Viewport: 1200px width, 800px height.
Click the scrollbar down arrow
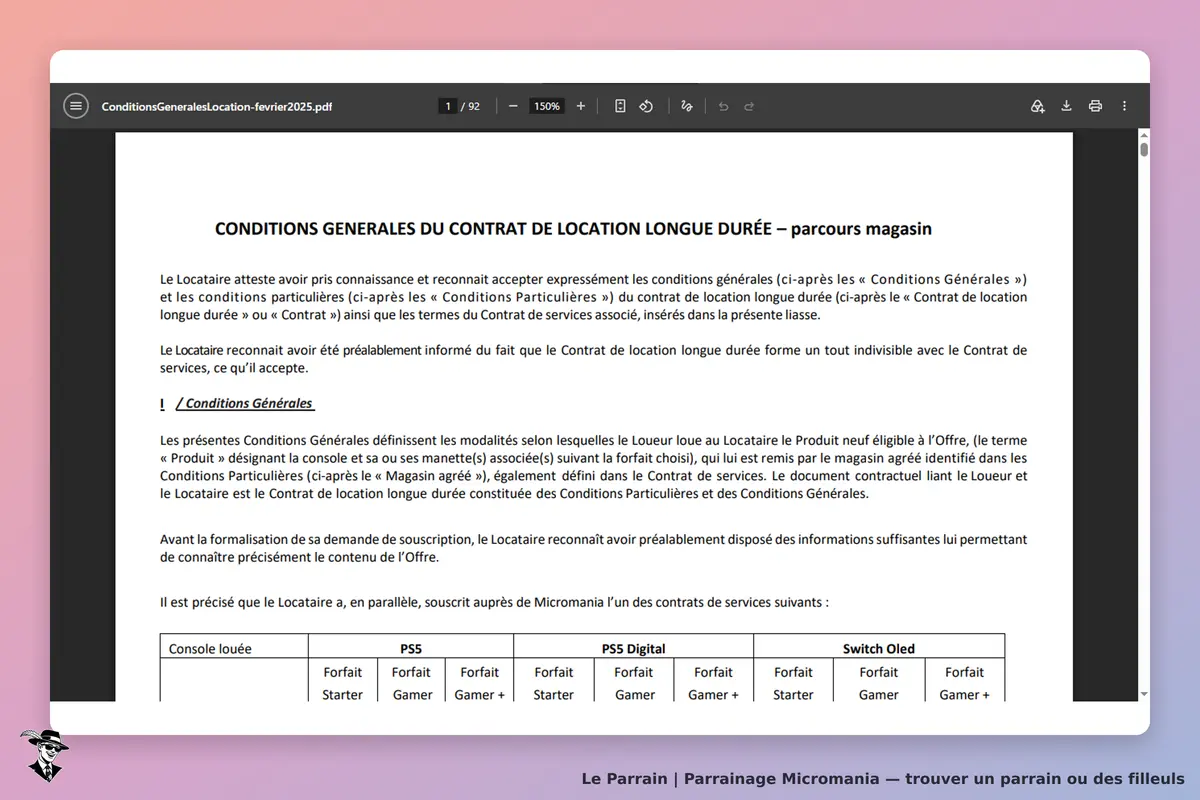(x=1144, y=693)
